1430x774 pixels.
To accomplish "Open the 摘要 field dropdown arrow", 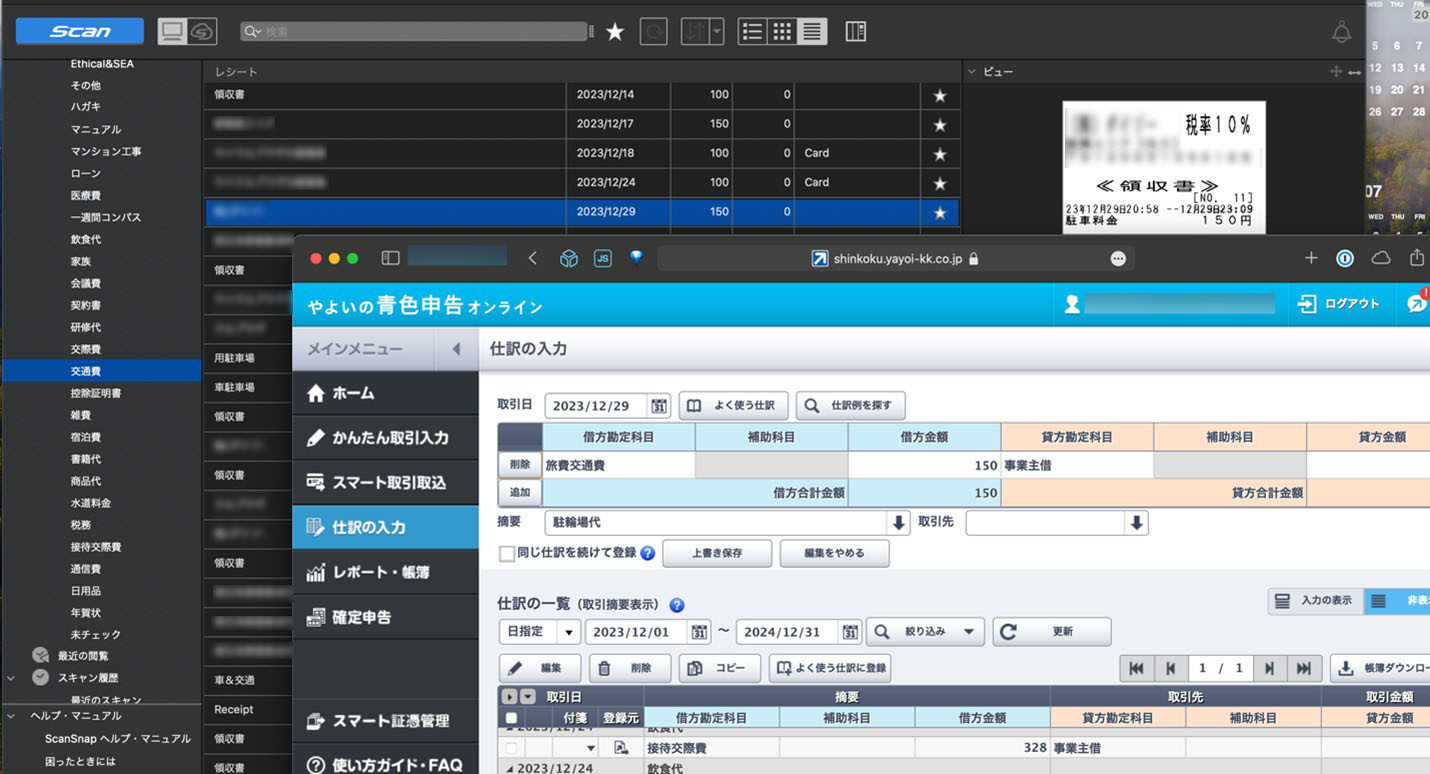I will [898, 523].
